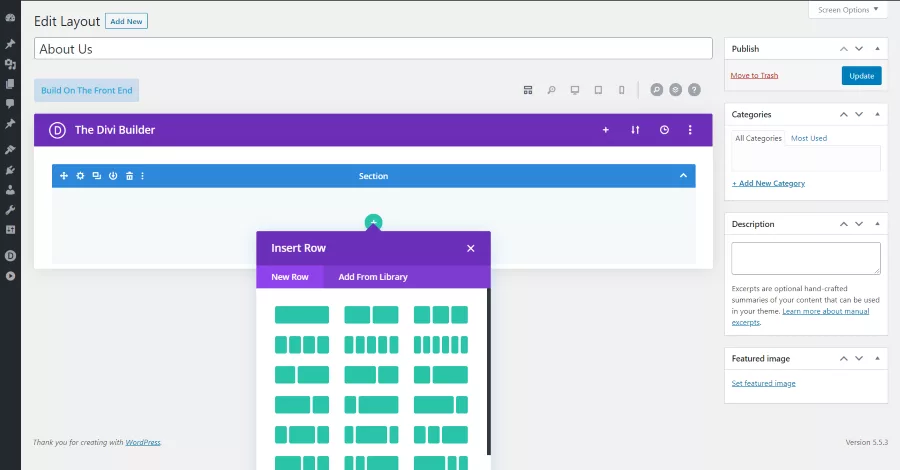
Task: Choose the four equal columns layout
Action: click(302, 344)
